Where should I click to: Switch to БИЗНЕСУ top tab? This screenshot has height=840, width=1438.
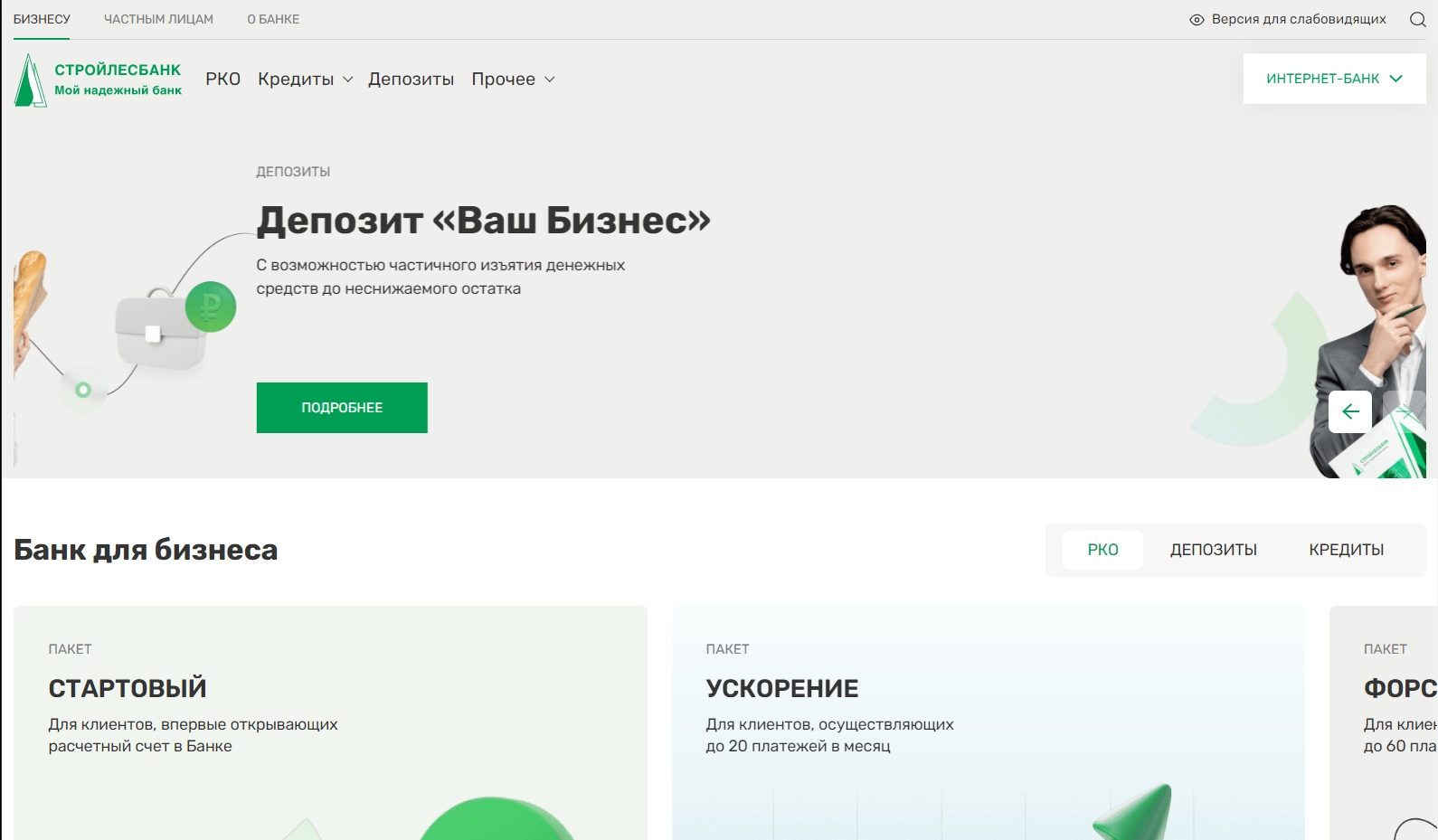pos(42,19)
